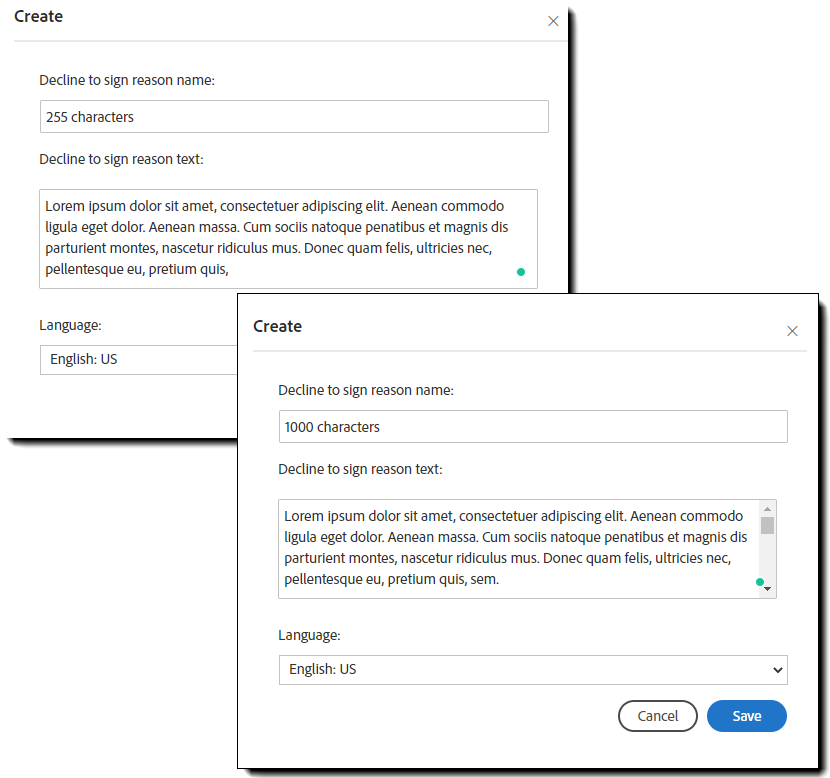Image resolution: width=830 pixels, height=778 pixels.
Task: Save the decline to sign reason
Action: click(x=746, y=716)
